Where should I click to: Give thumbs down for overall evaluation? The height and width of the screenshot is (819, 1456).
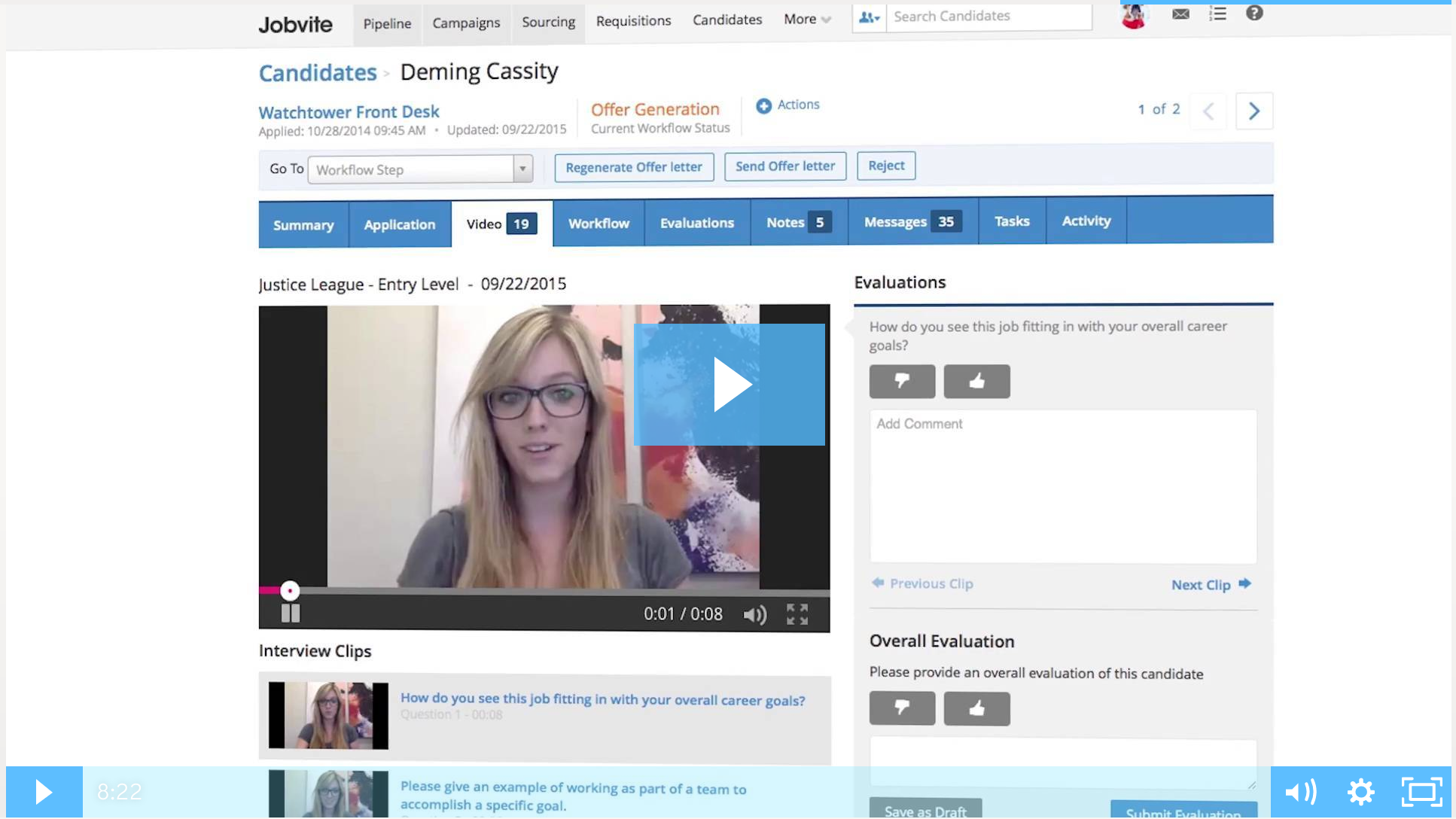coord(902,708)
